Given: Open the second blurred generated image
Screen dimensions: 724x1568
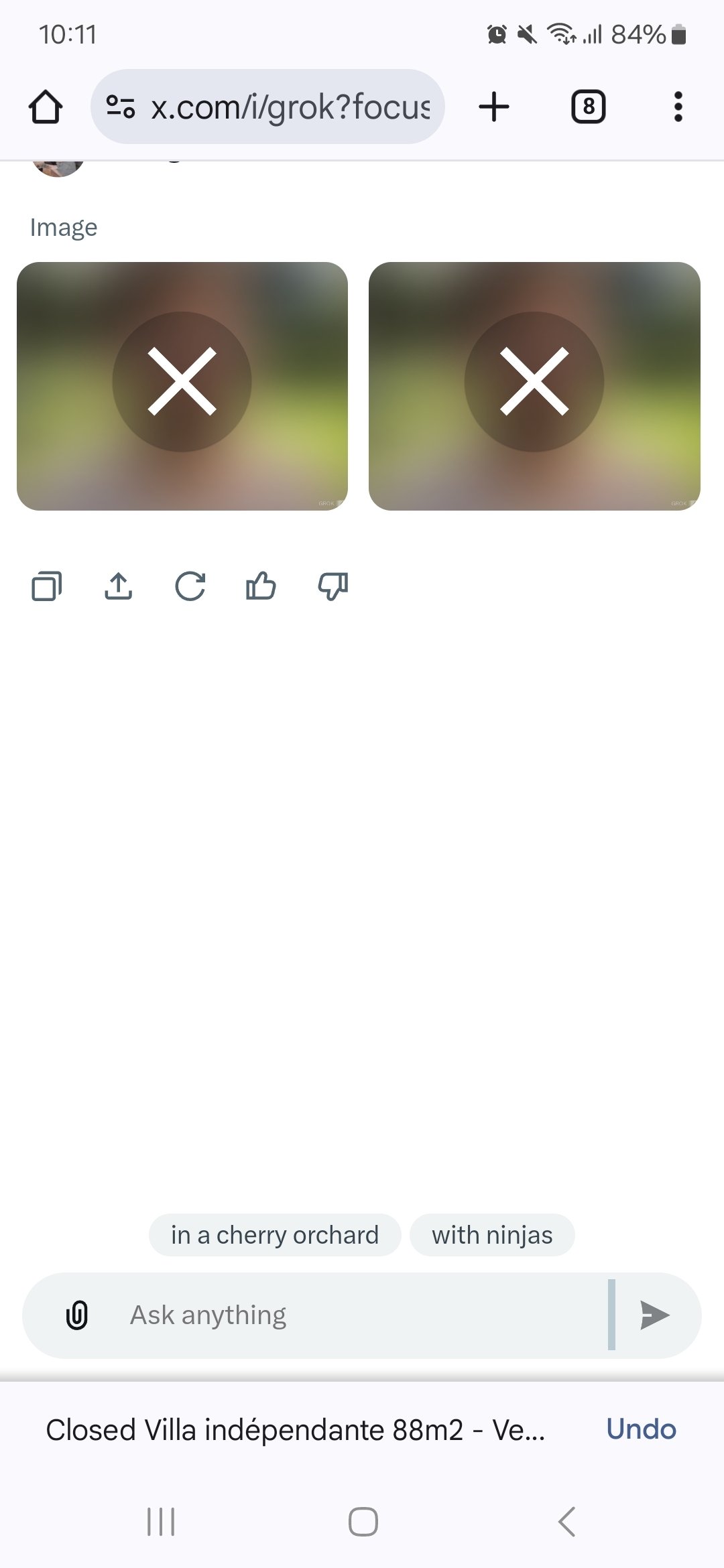Looking at the screenshot, I should pyautogui.click(x=534, y=386).
